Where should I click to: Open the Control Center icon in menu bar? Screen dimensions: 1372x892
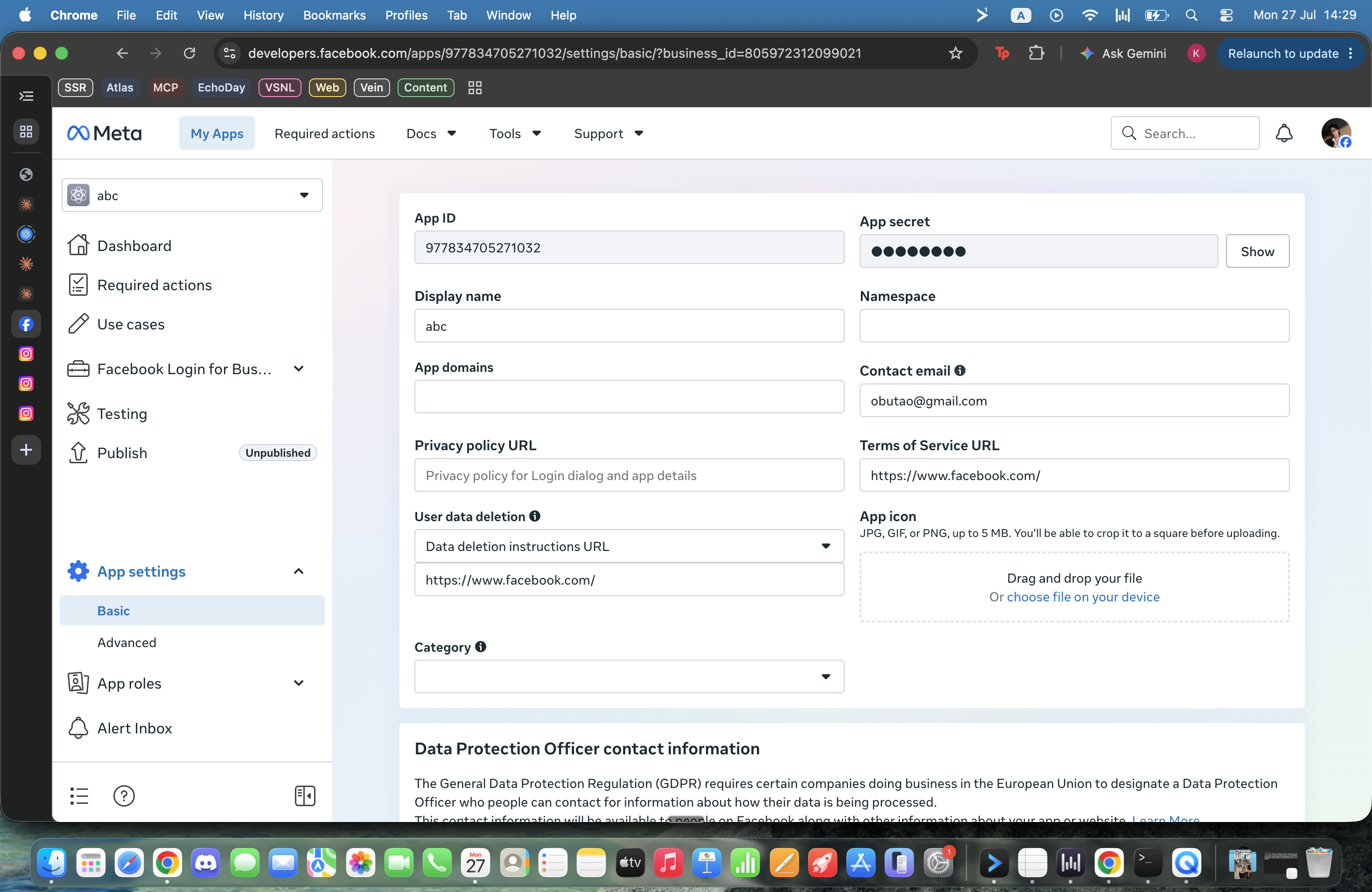(1226, 15)
